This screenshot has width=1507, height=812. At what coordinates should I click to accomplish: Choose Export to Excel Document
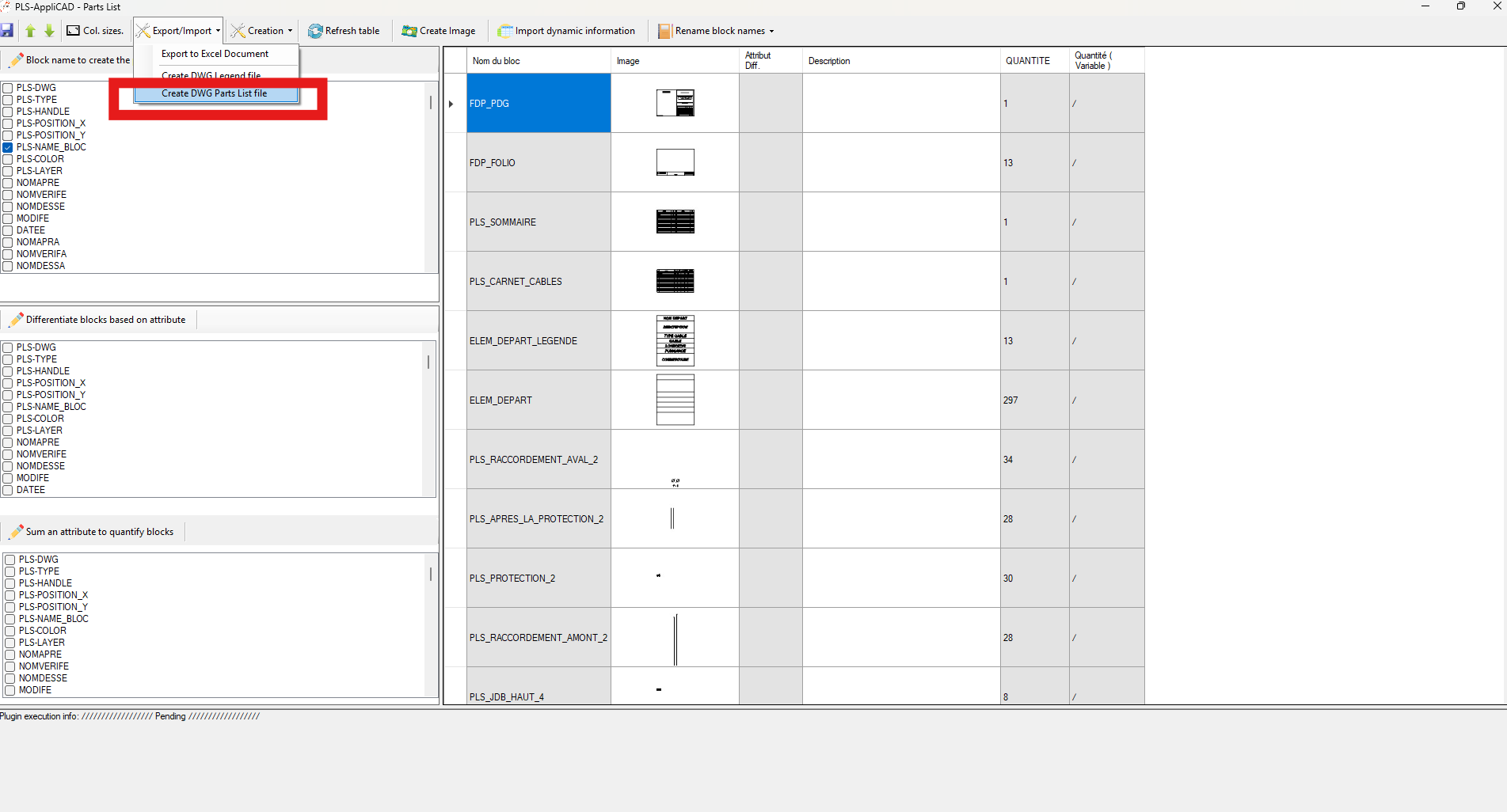215,54
